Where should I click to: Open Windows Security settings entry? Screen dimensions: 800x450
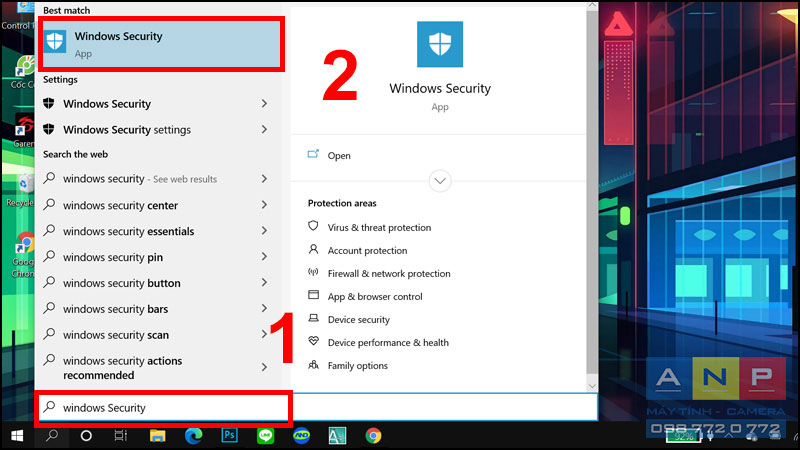127,130
